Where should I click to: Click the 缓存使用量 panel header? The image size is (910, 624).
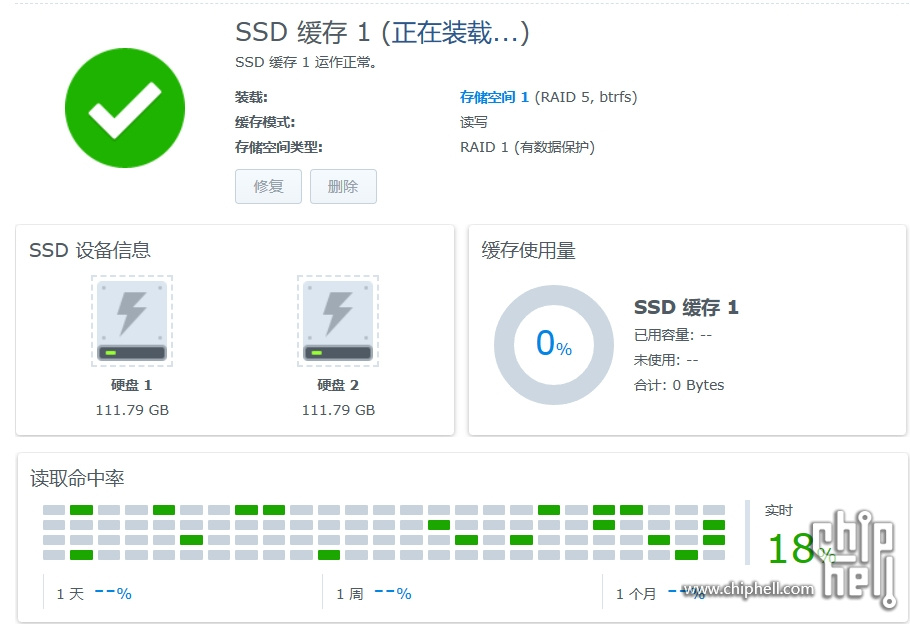(x=528, y=250)
